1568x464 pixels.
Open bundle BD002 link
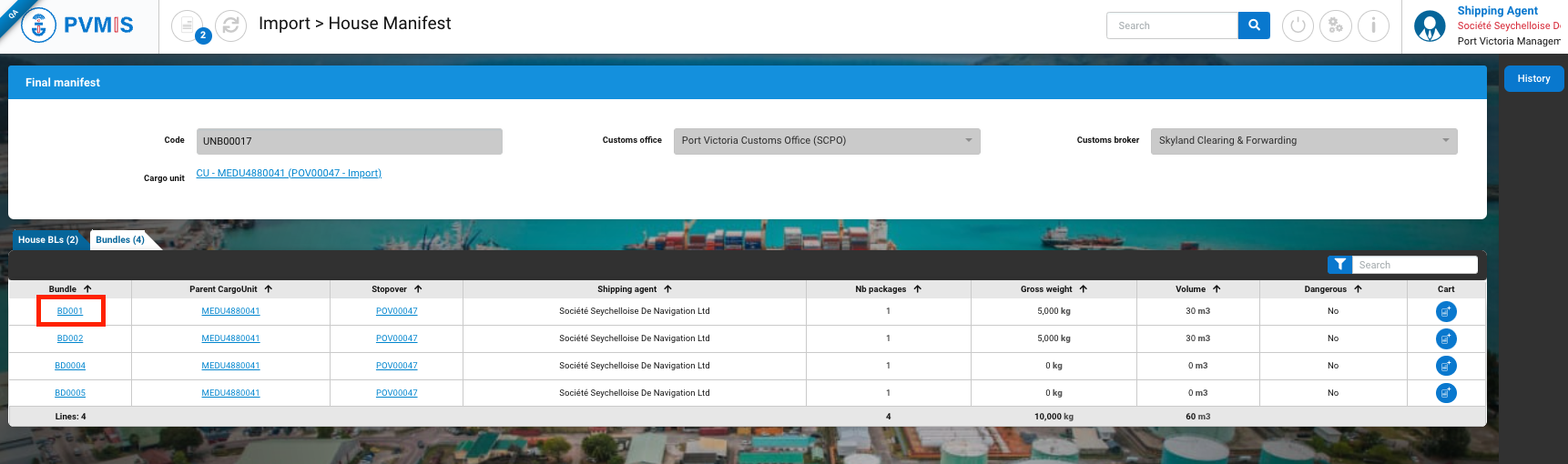coord(70,338)
